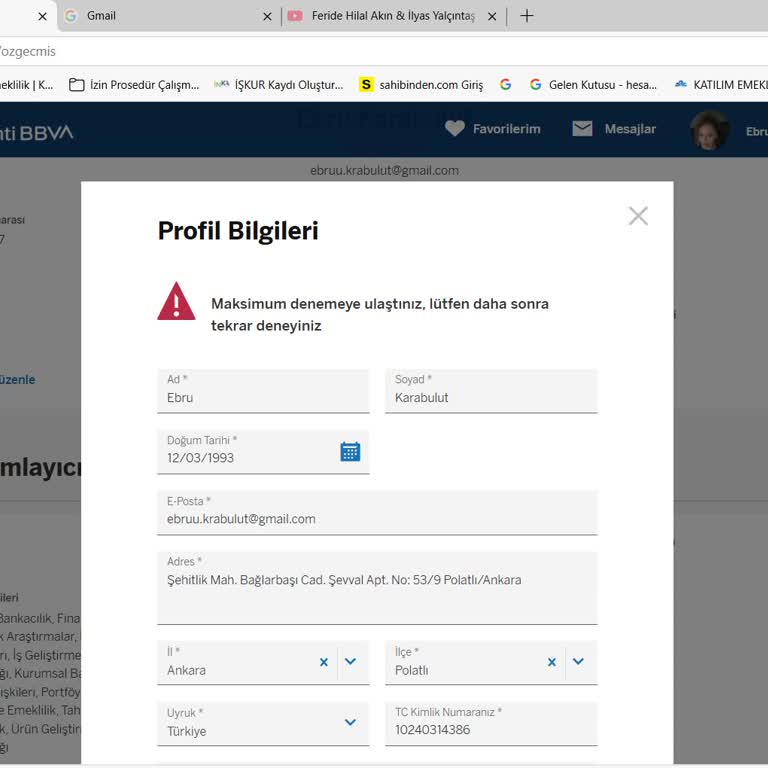The width and height of the screenshot is (768, 768).
Task: Close the Feride Hilal Akın tab
Action: point(492,17)
